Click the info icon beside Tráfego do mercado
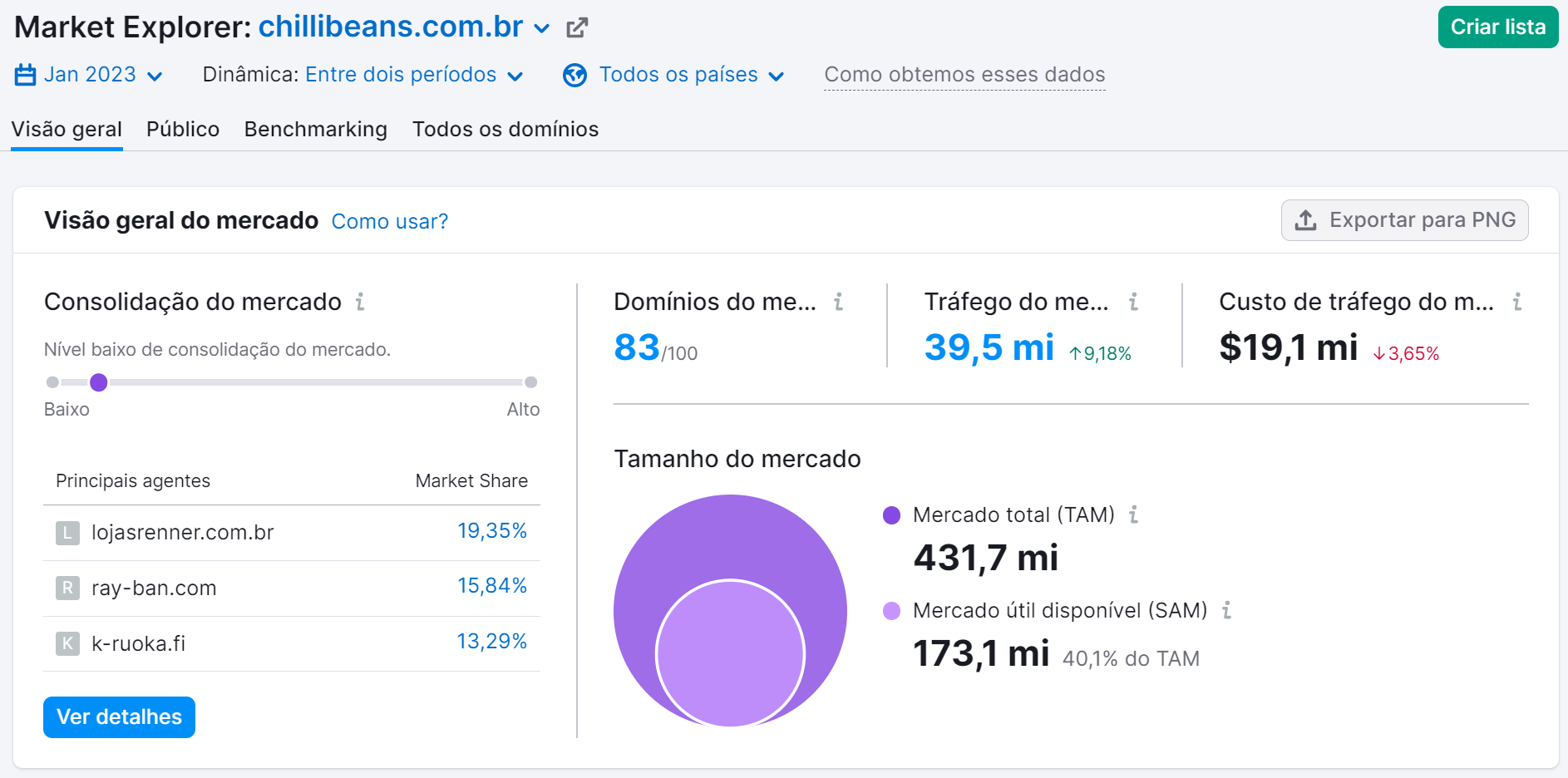The image size is (1568, 778). 1133,302
